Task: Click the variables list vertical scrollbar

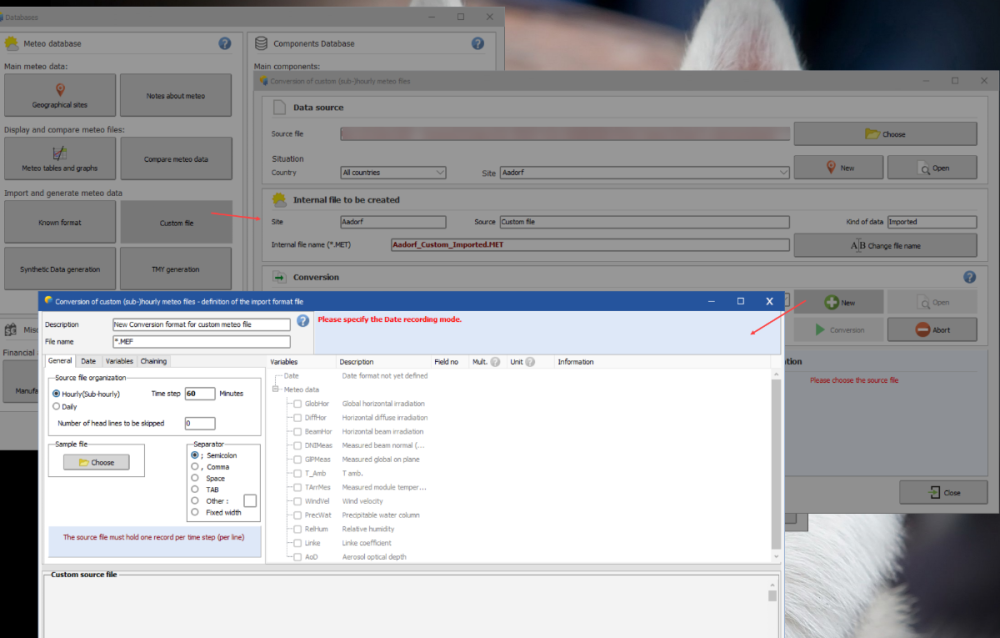Action: click(776, 460)
